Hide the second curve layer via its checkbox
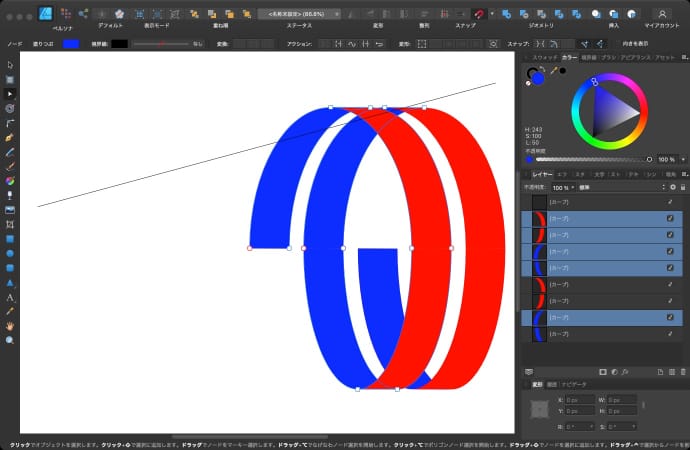Image resolution: width=690 pixels, height=450 pixels. click(671, 217)
